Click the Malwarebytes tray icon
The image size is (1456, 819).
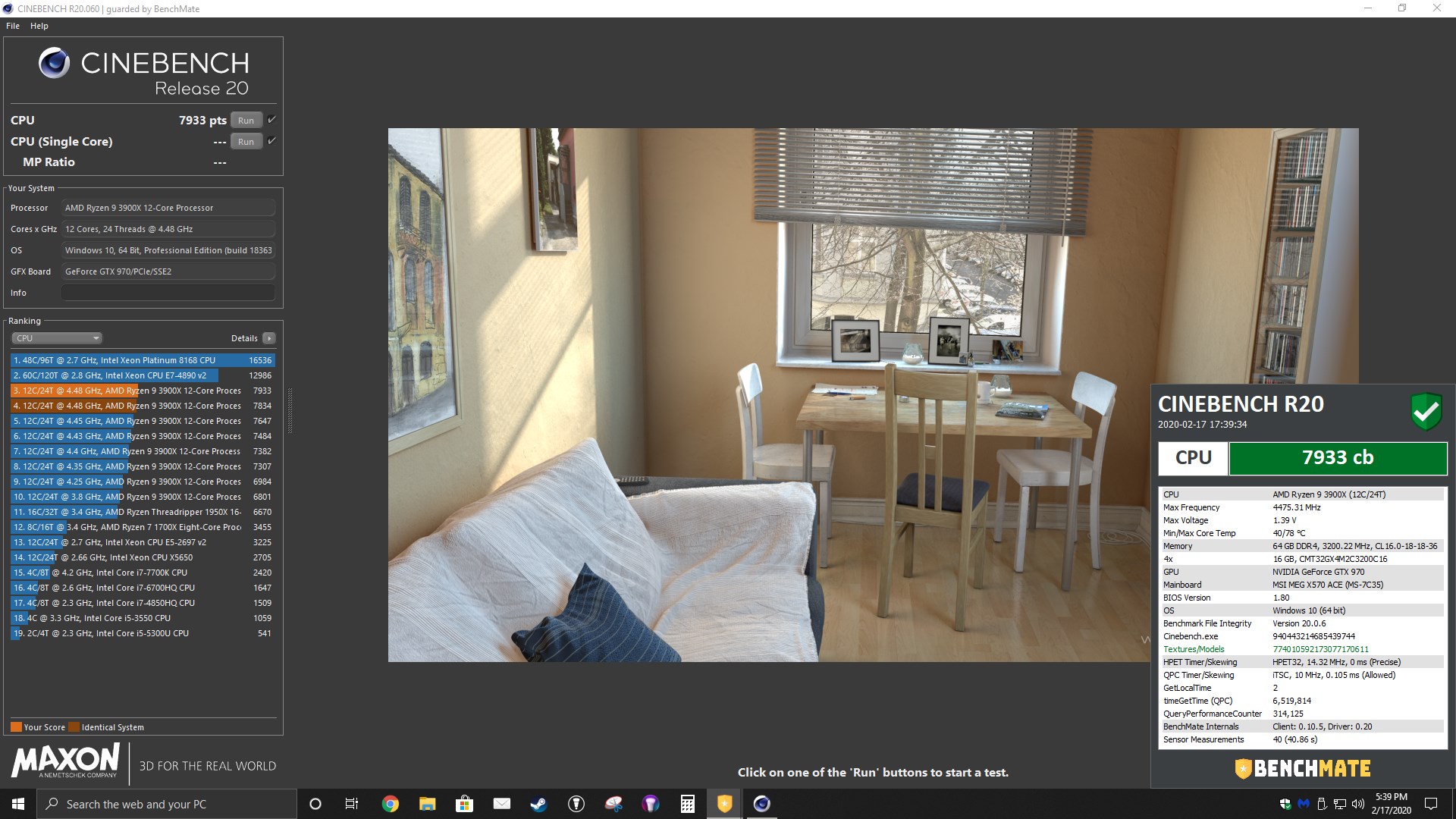(1304, 804)
